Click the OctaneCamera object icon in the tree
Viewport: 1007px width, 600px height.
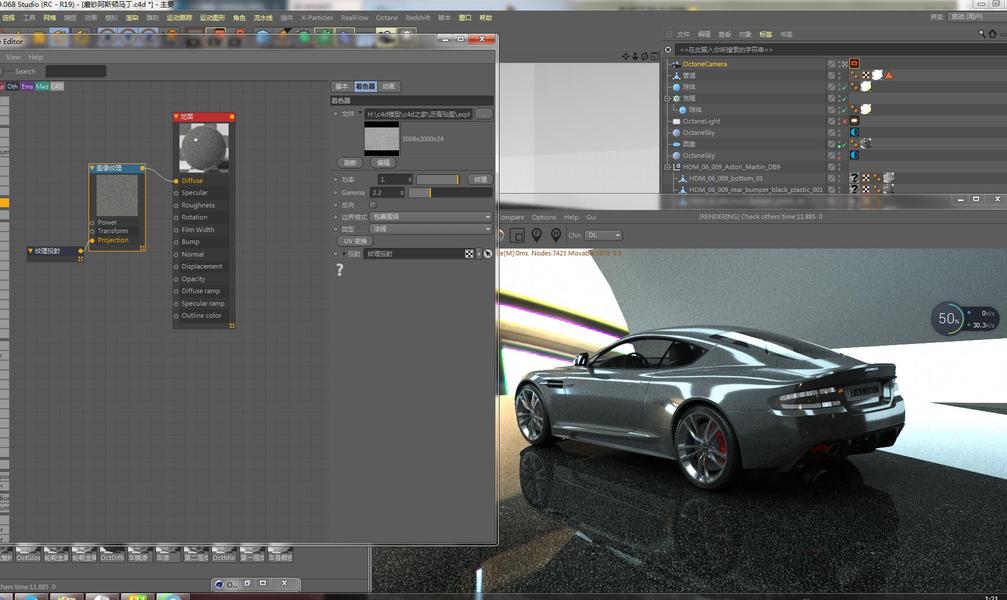coord(676,64)
